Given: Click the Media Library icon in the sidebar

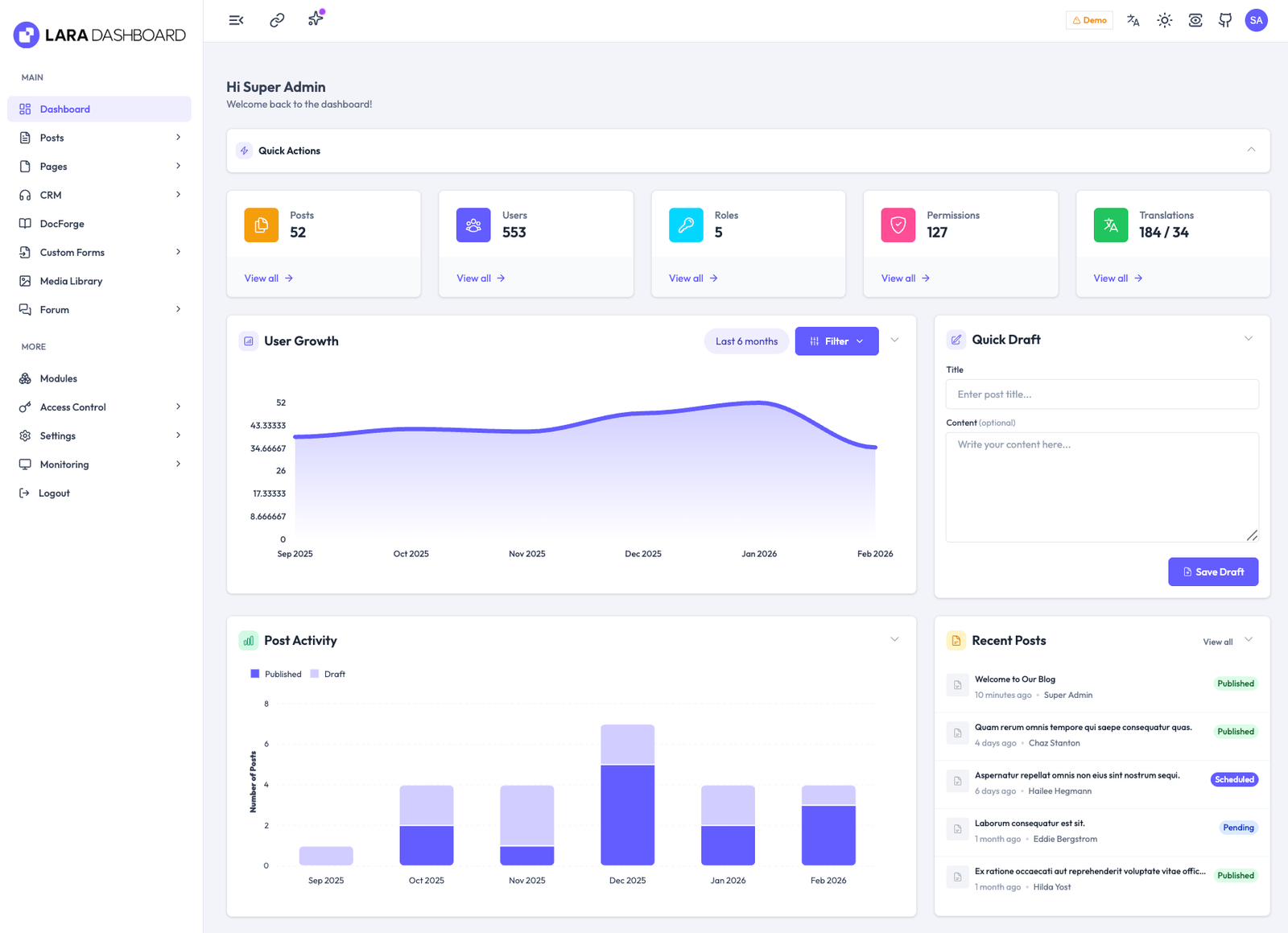Looking at the screenshot, I should (25, 281).
